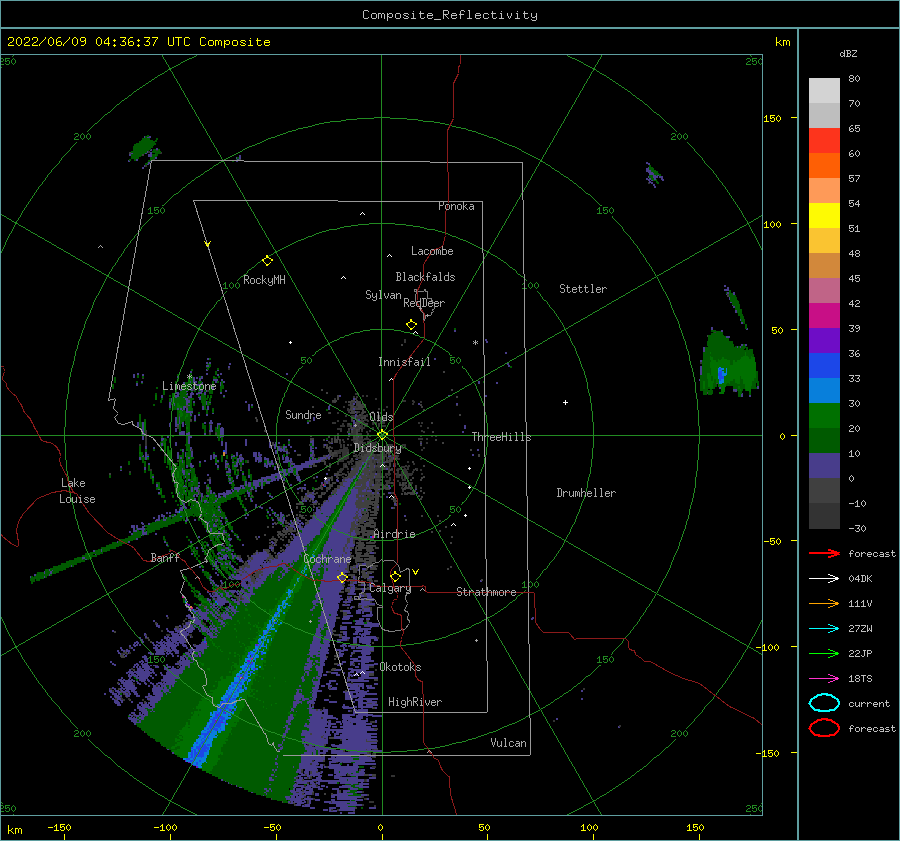900x841 pixels.
Task: Click the cyan current ellipse symbol
Action: [x=824, y=703]
